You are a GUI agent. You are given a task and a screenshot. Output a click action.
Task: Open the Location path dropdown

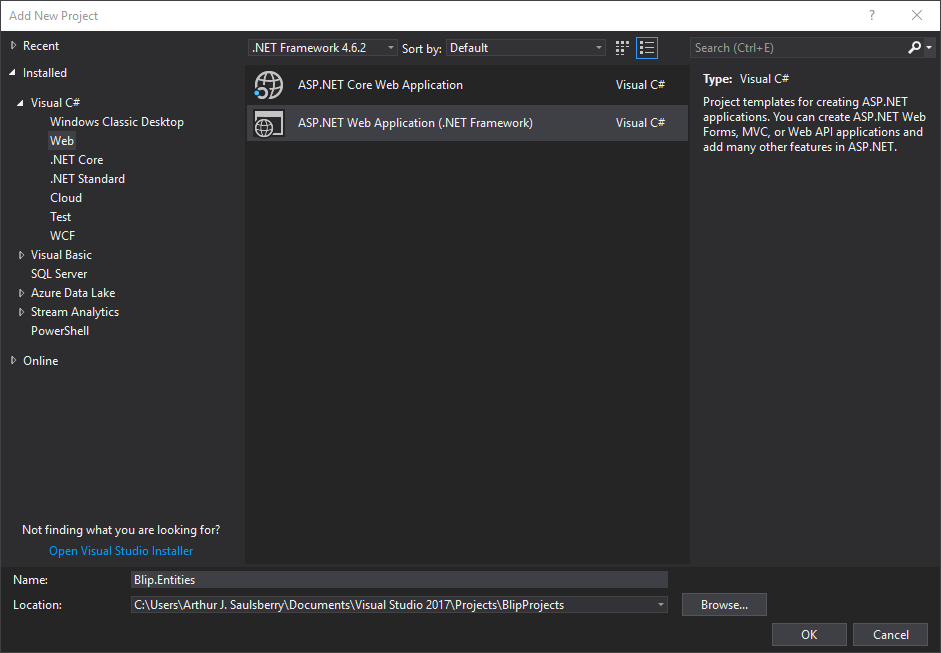[661, 604]
